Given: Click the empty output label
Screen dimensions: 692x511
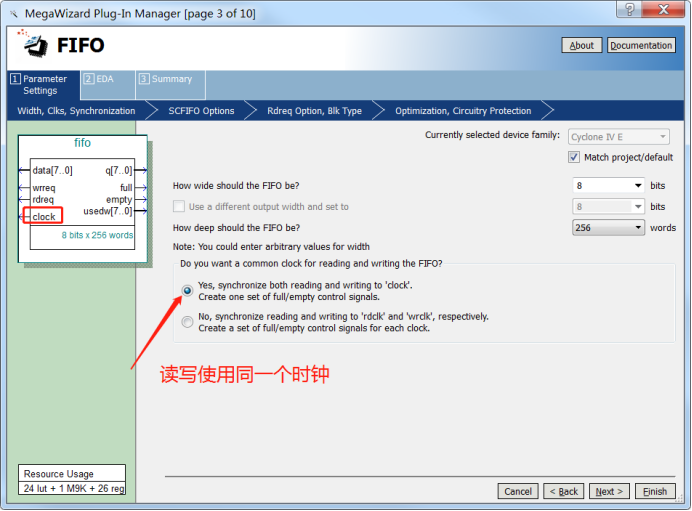Looking at the screenshot, I should click(119, 200).
